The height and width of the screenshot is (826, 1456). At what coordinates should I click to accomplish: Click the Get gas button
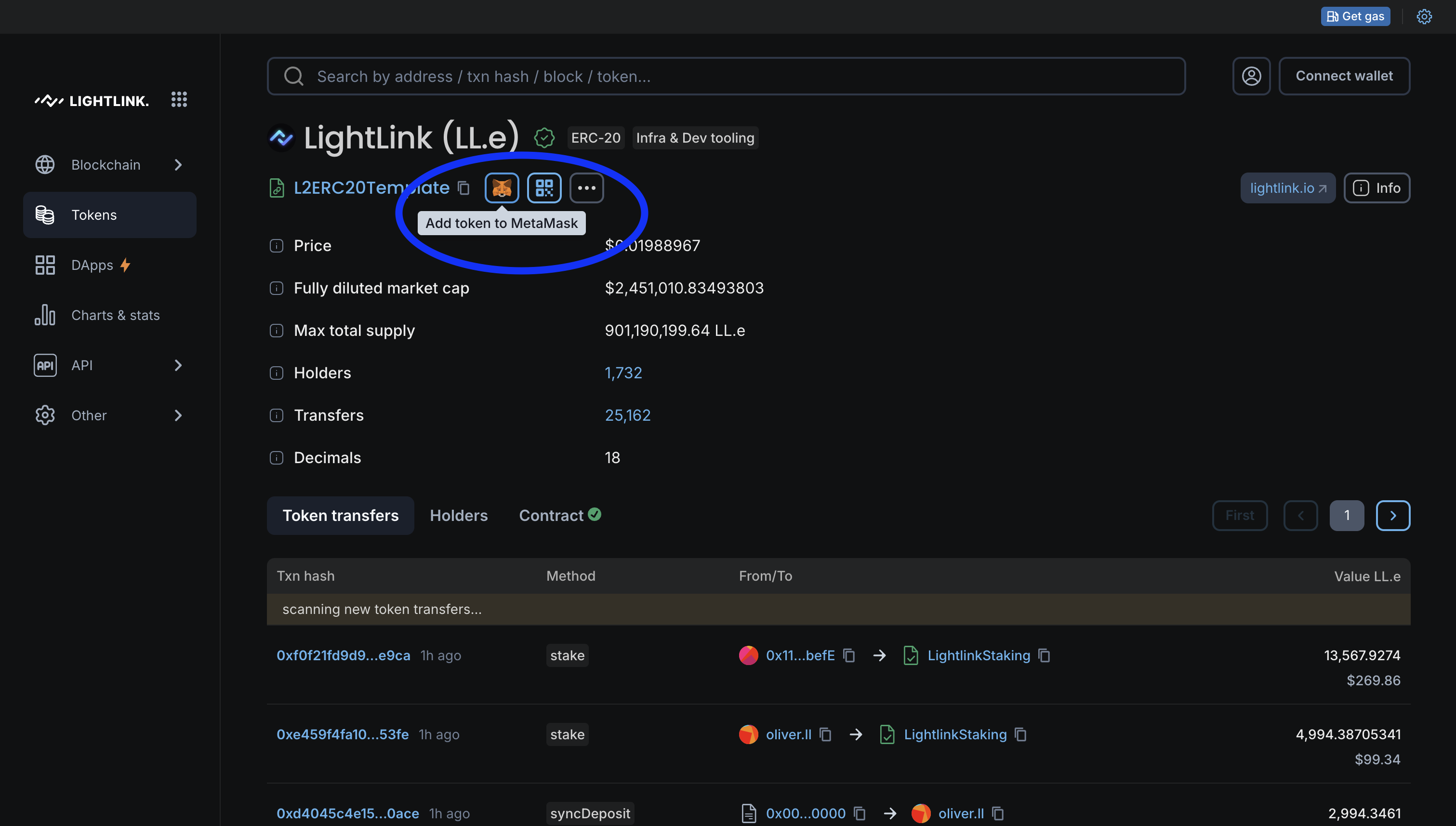coord(1355,16)
